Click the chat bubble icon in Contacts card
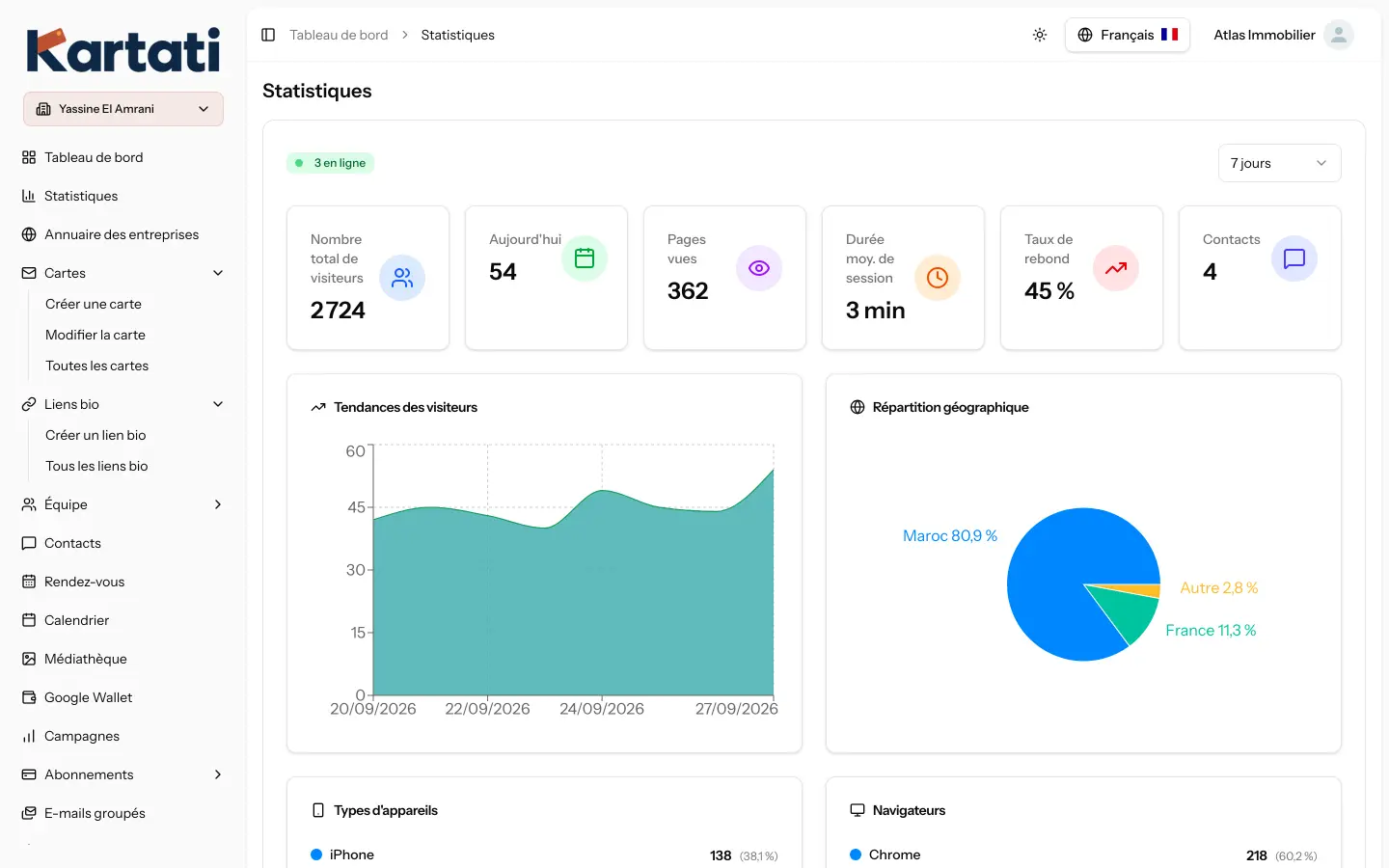The height and width of the screenshot is (868, 1389). 1294,258
